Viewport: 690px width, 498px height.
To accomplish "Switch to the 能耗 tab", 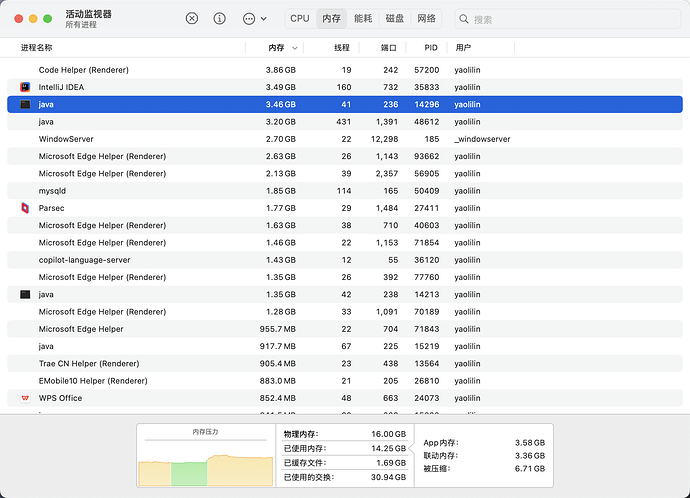I will [363, 18].
